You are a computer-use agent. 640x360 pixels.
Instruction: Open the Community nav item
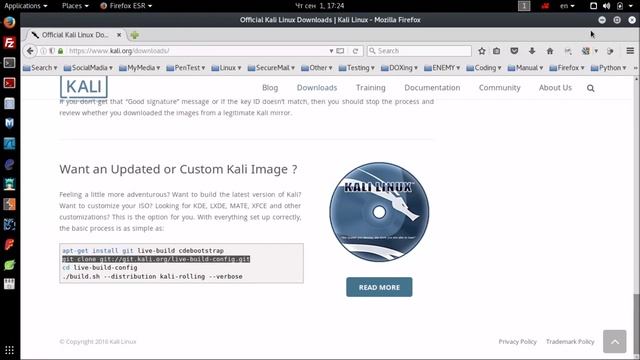pyautogui.click(x=499, y=88)
